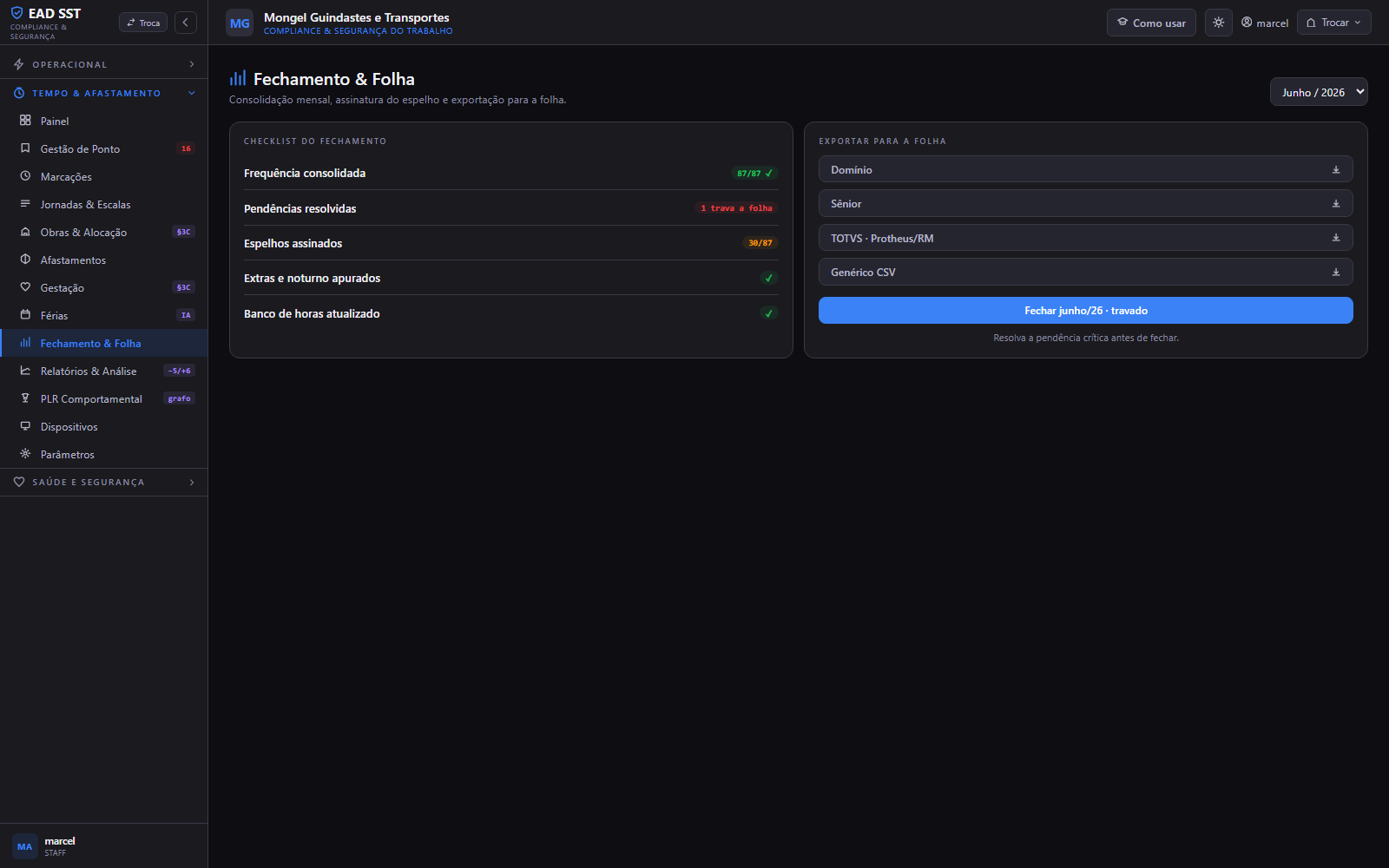Click the '1 trava a folha' badge
Viewport: 1389px width, 868px height.
click(x=736, y=208)
